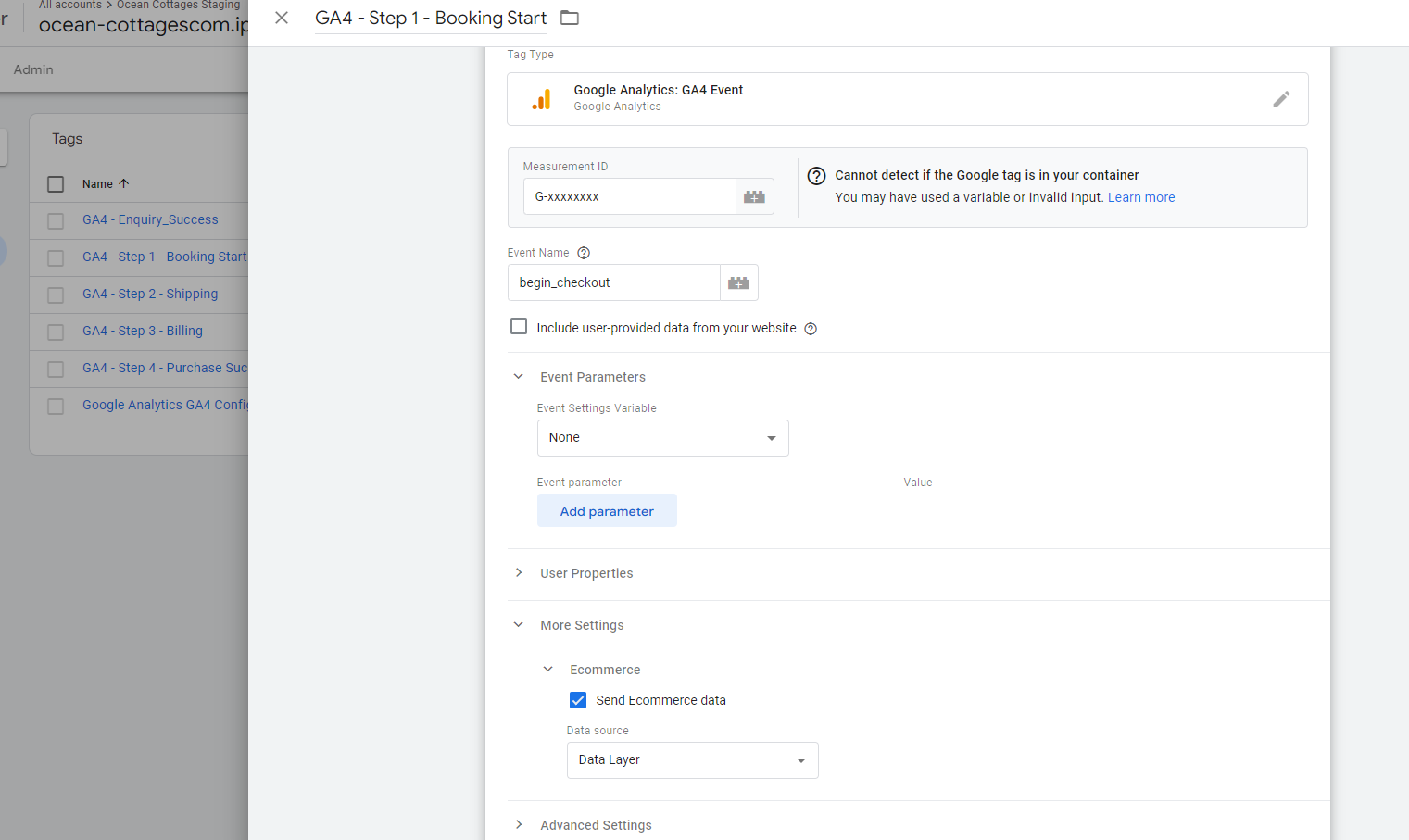The image size is (1409, 840).
Task: Click the question mark icon in Google tag warning
Action: coord(816,176)
